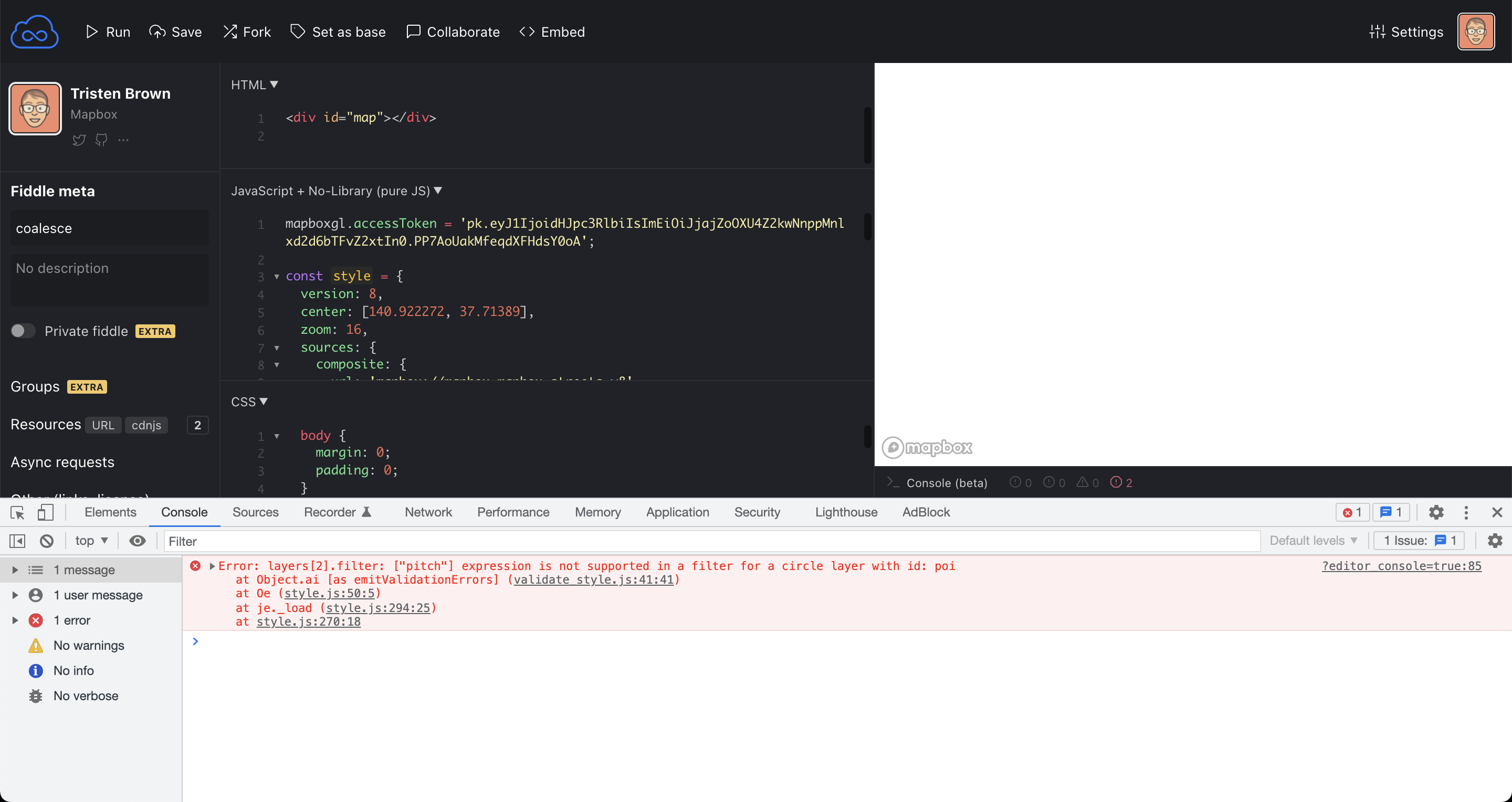Run the fiddle
Viewport: 1512px width, 802px height.
pos(108,31)
